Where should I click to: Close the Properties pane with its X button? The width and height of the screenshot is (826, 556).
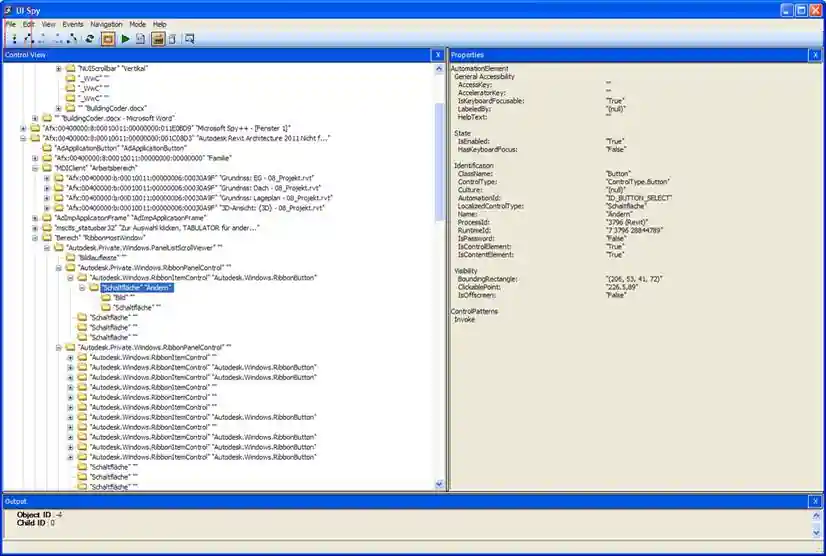tap(817, 54)
